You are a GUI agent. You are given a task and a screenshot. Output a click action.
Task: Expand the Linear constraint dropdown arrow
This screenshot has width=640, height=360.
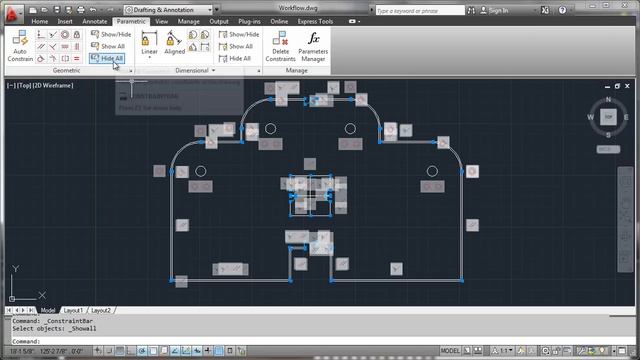coord(149,58)
